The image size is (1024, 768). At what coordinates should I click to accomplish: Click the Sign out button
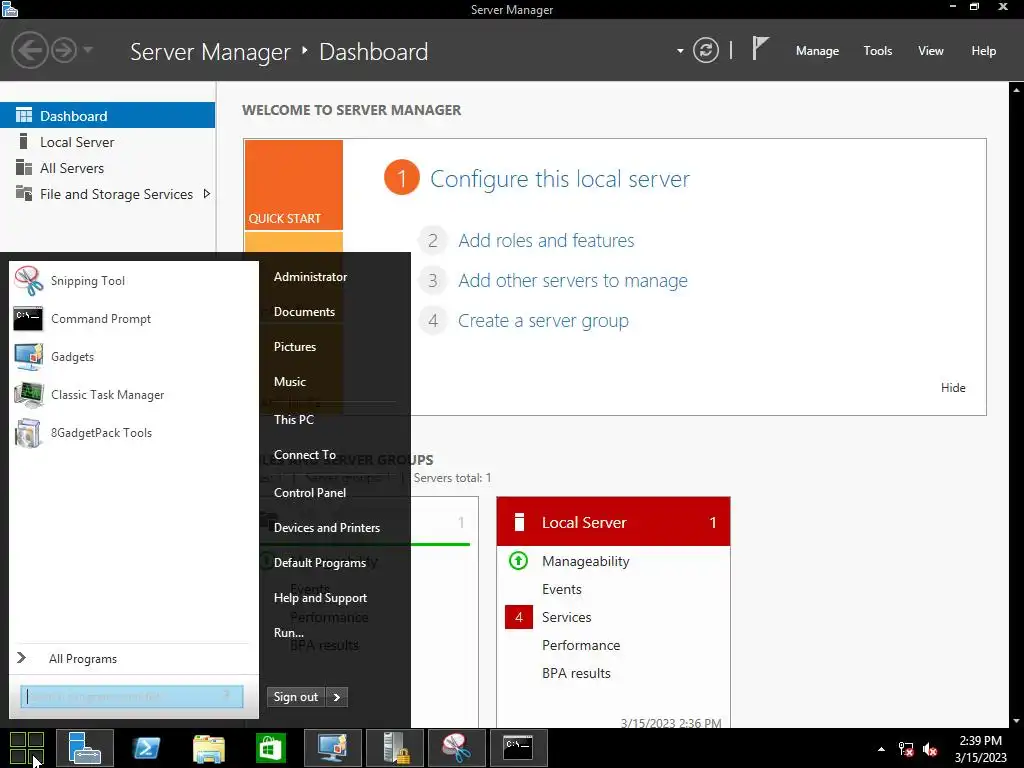point(296,697)
